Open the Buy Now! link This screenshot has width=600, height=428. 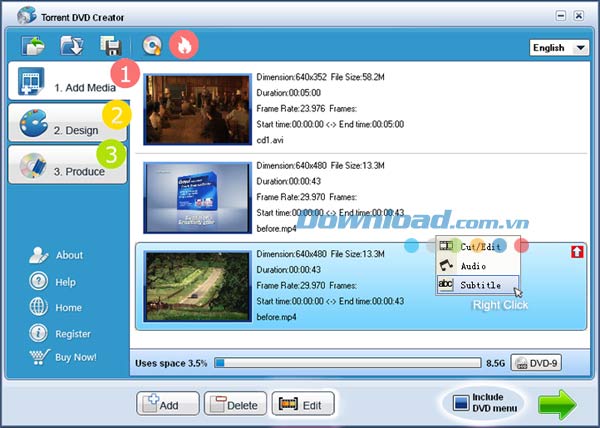point(76,357)
